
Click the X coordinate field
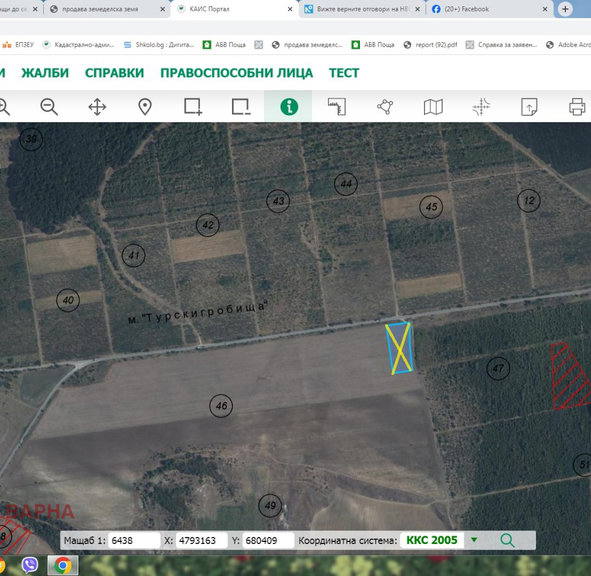(202, 540)
